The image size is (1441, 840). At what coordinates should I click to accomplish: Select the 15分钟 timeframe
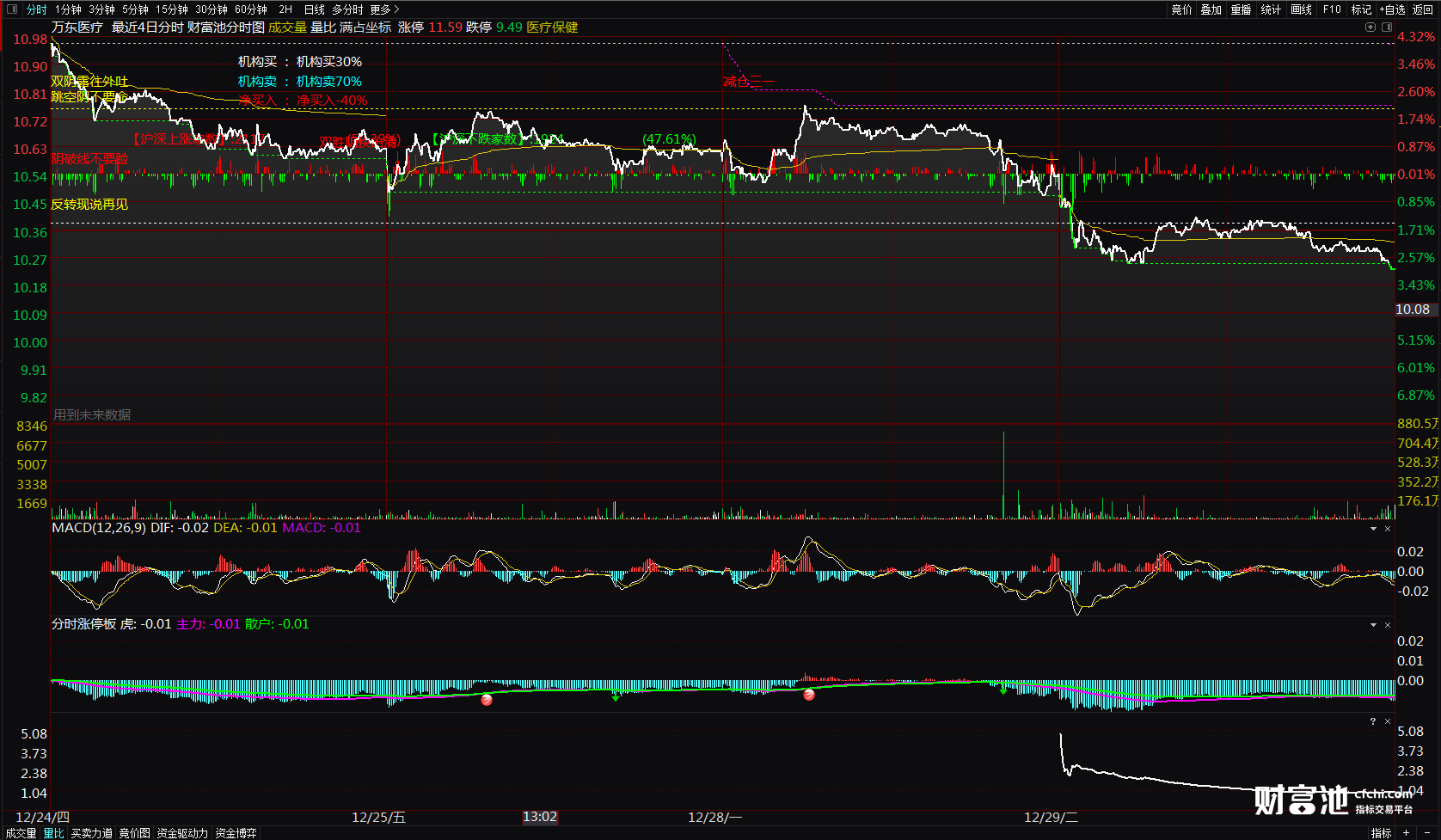tap(171, 9)
